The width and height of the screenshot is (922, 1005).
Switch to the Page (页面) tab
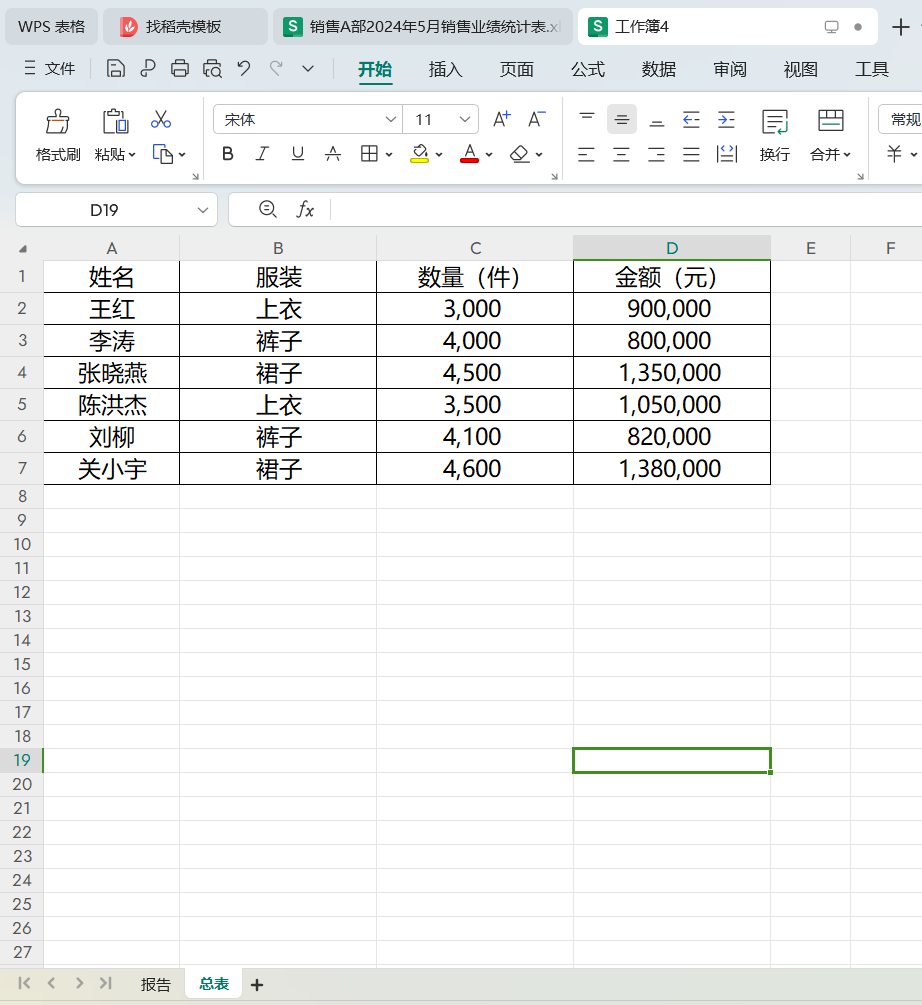pyautogui.click(x=516, y=69)
